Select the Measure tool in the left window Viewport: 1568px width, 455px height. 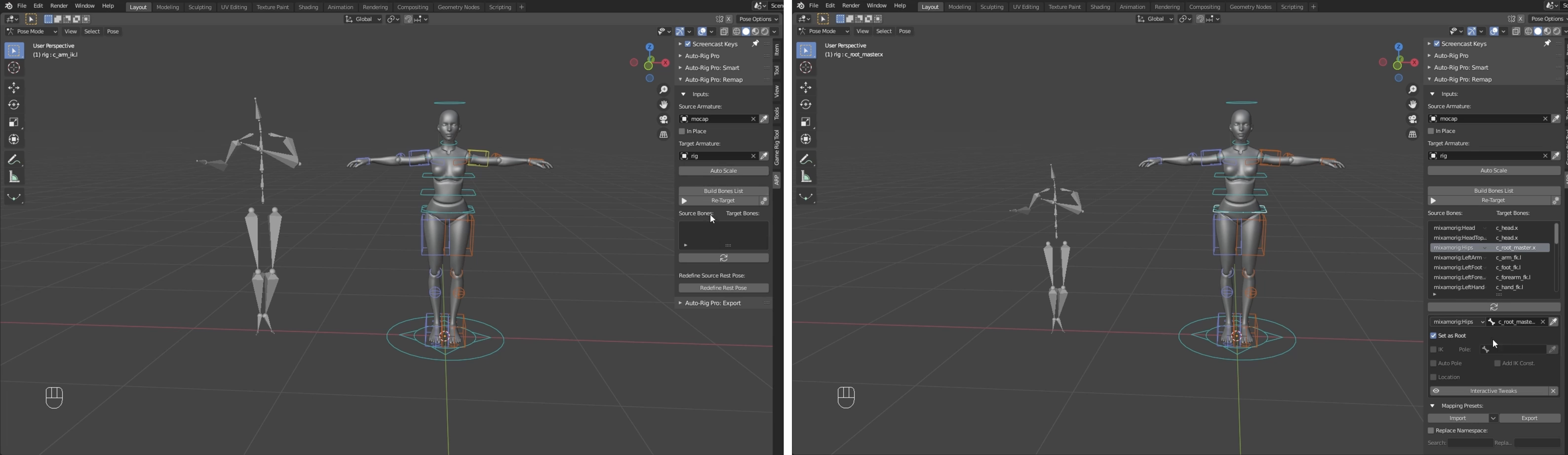click(x=14, y=177)
